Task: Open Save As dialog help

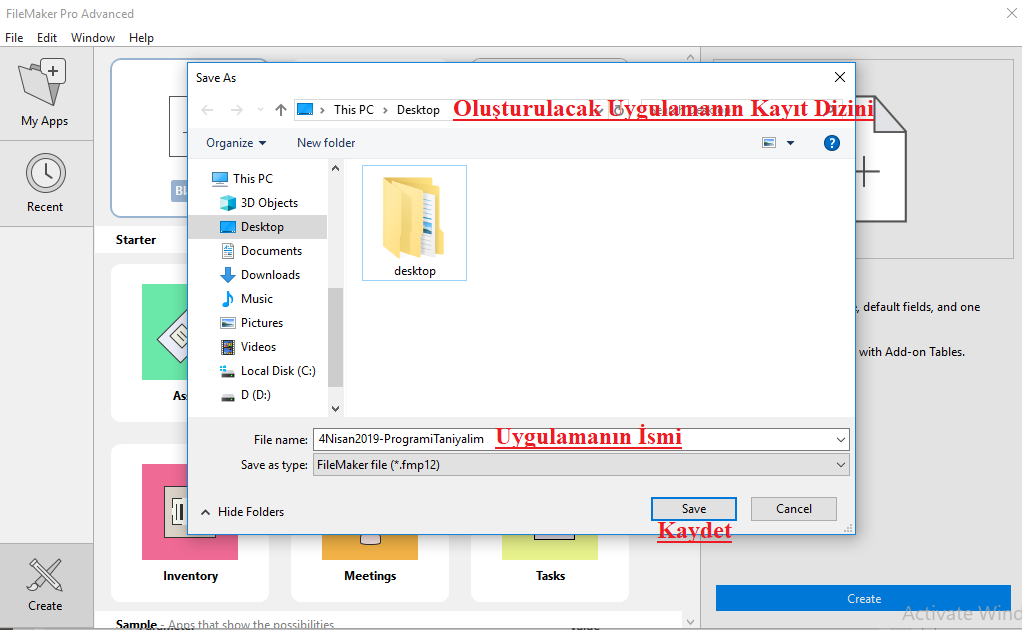Action: [832, 143]
